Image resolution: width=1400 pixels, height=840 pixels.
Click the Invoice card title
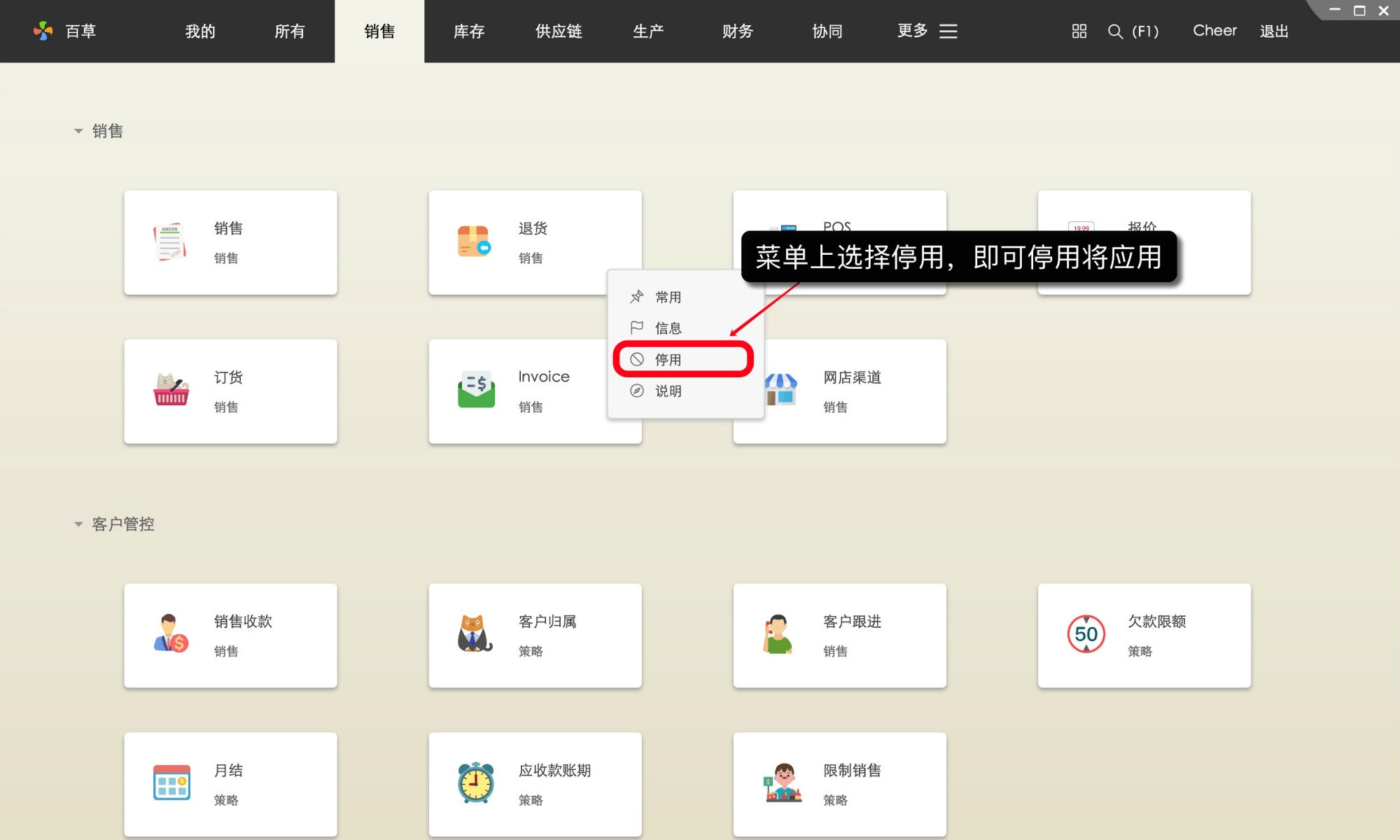[x=544, y=377]
